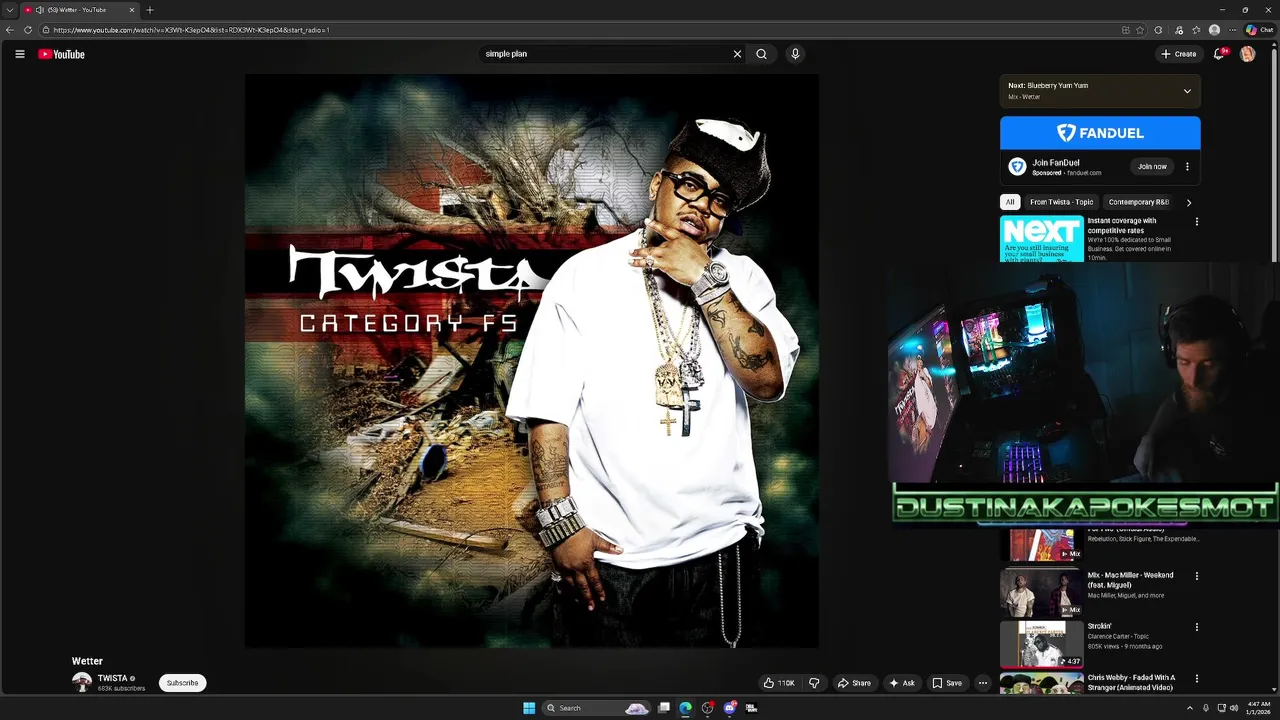
Task: Open TWISTA channel avatar
Action: [x=82, y=682]
